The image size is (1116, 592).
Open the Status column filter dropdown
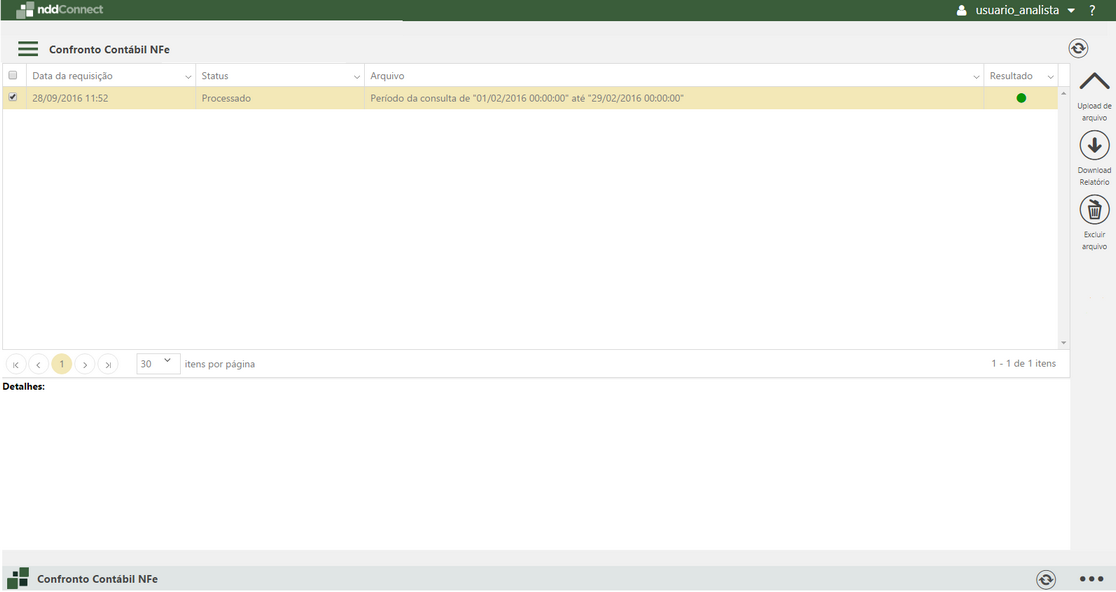(356, 75)
